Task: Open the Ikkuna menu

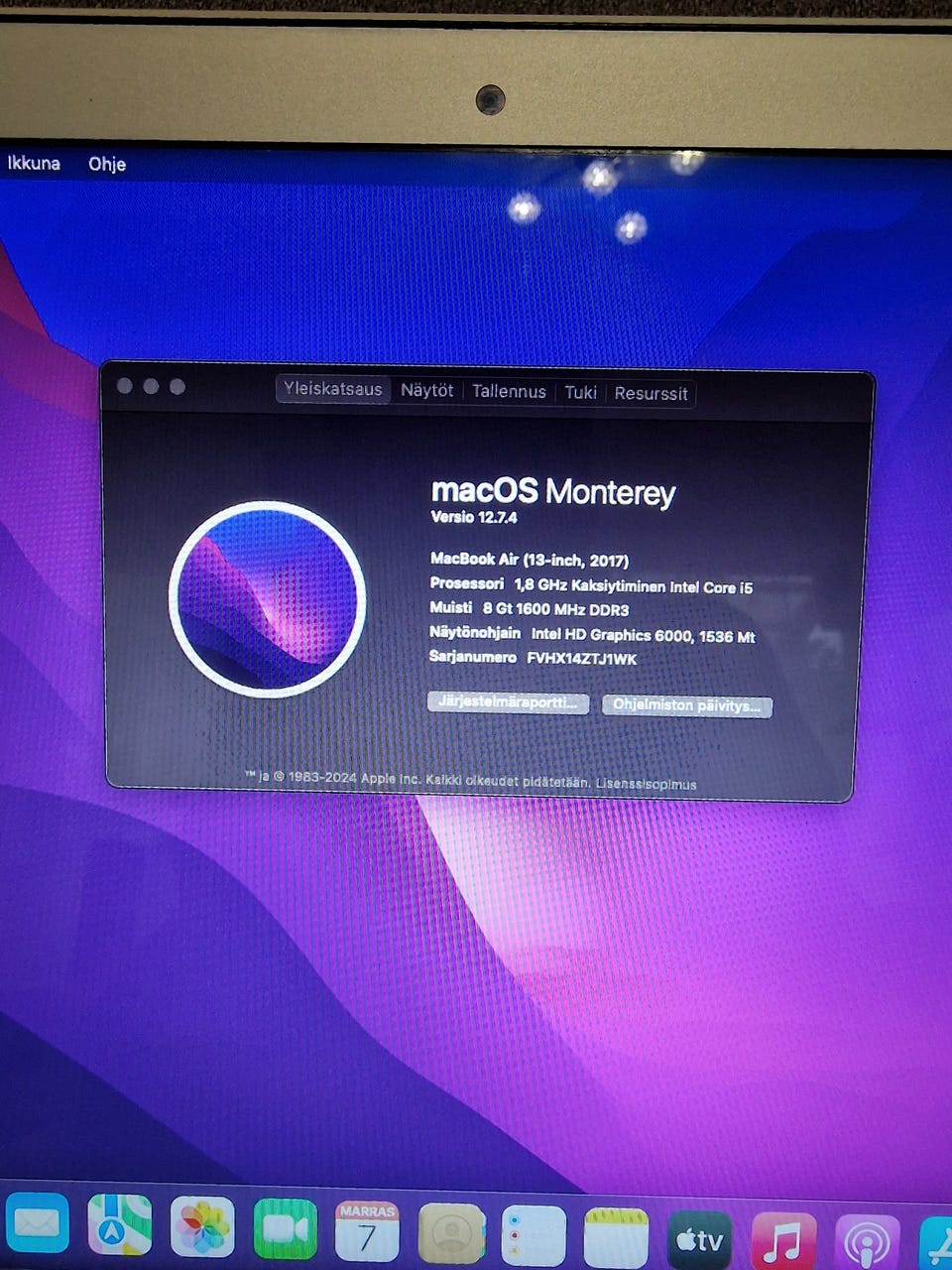Action: coord(34,163)
